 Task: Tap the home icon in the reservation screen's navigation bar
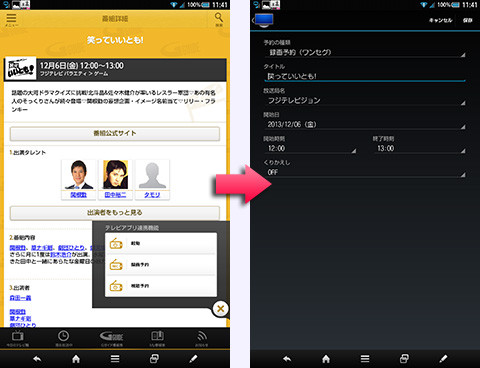point(326,359)
